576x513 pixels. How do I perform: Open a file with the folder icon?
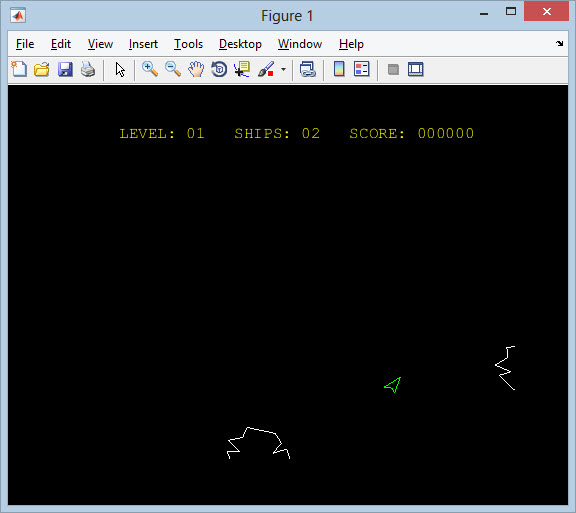(x=42, y=69)
